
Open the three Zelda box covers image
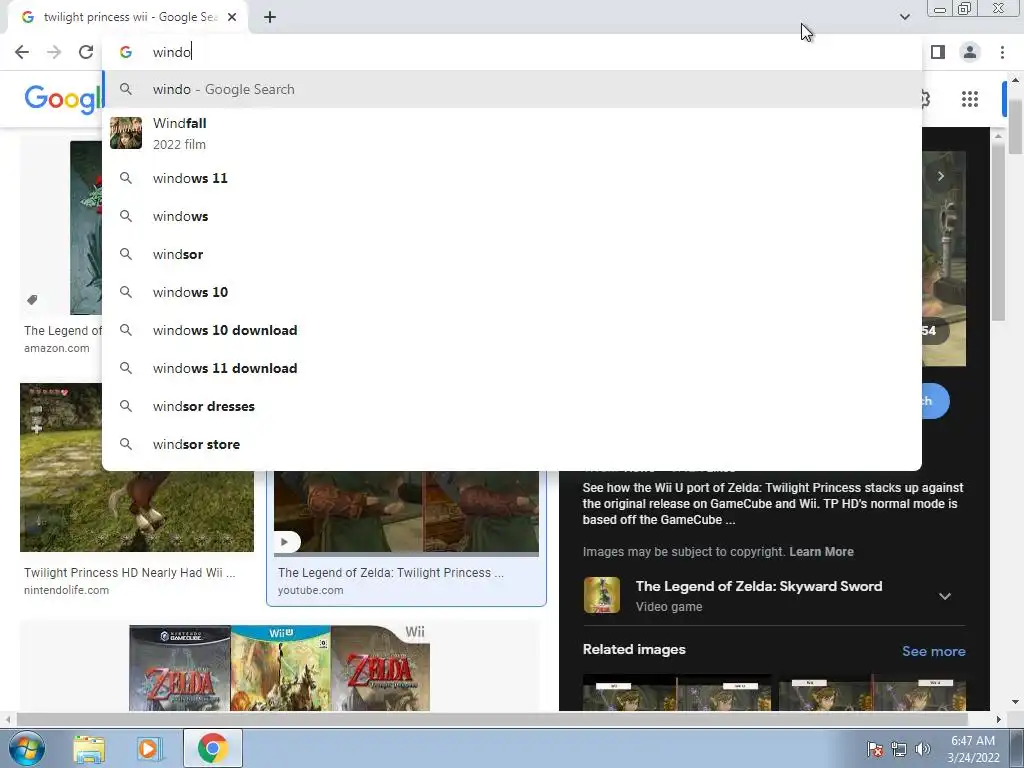click(x=280, y=667)
